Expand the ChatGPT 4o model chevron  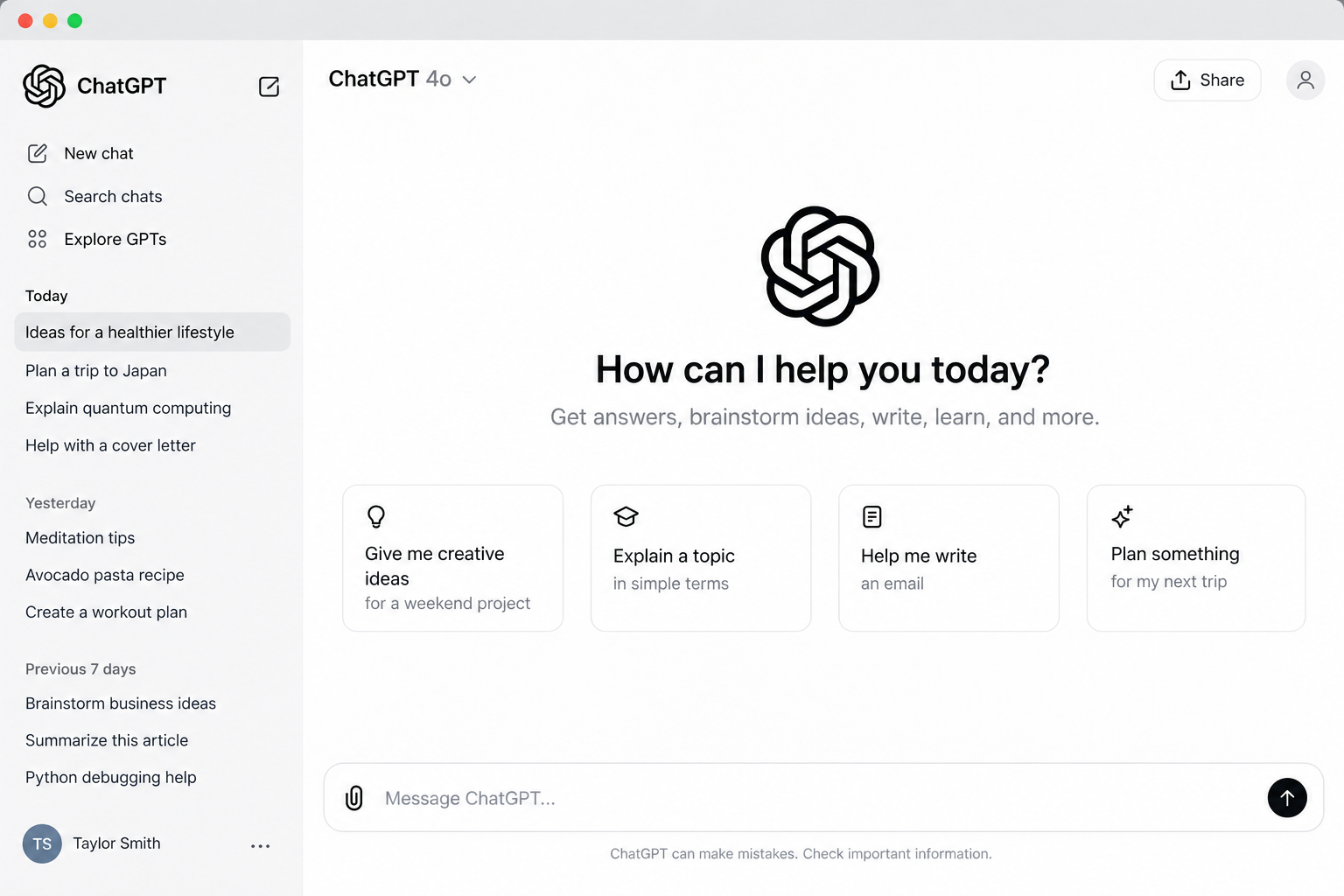click(470, 80)
